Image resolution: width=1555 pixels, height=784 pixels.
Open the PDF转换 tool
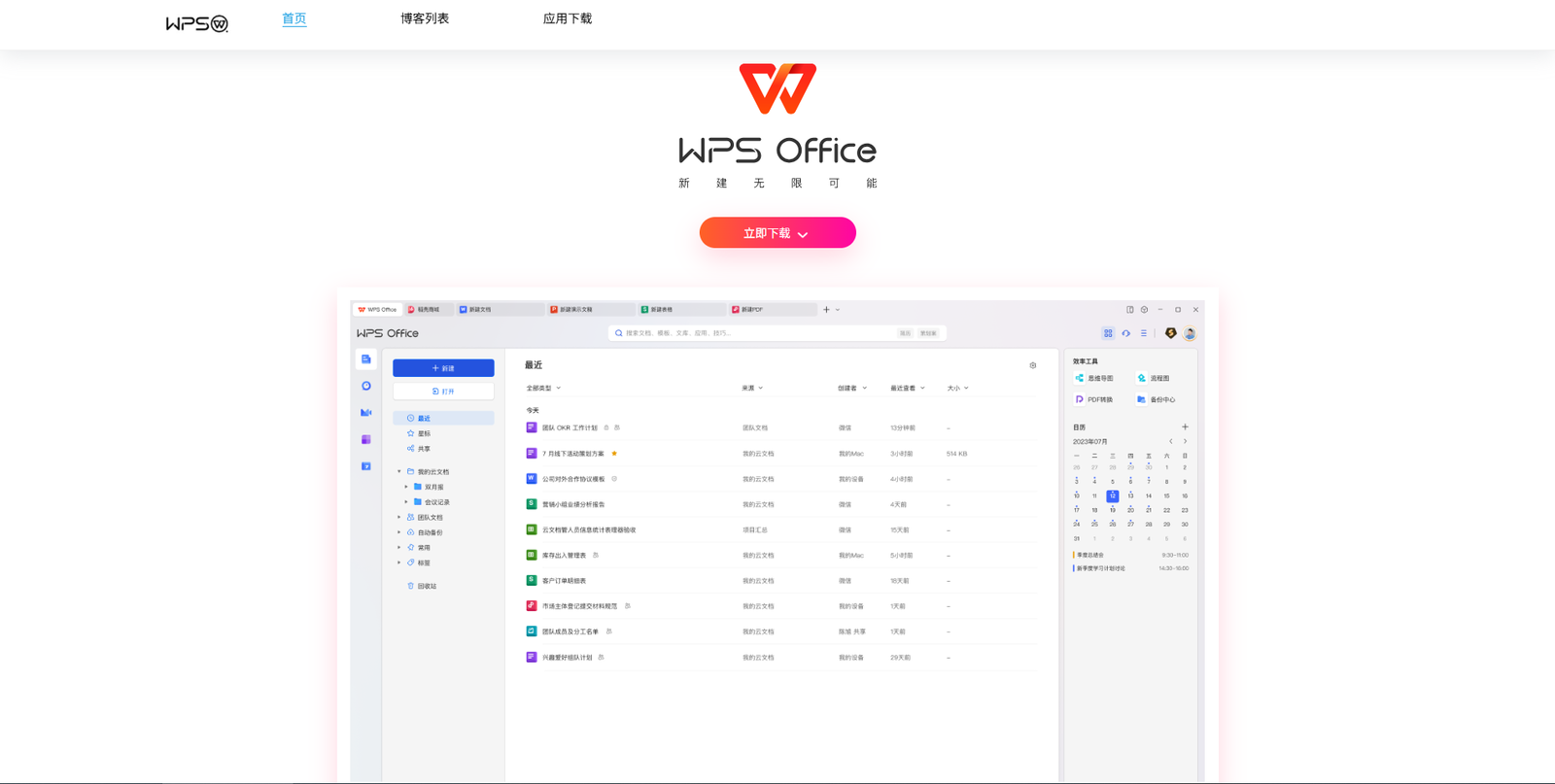point(1094,399)
